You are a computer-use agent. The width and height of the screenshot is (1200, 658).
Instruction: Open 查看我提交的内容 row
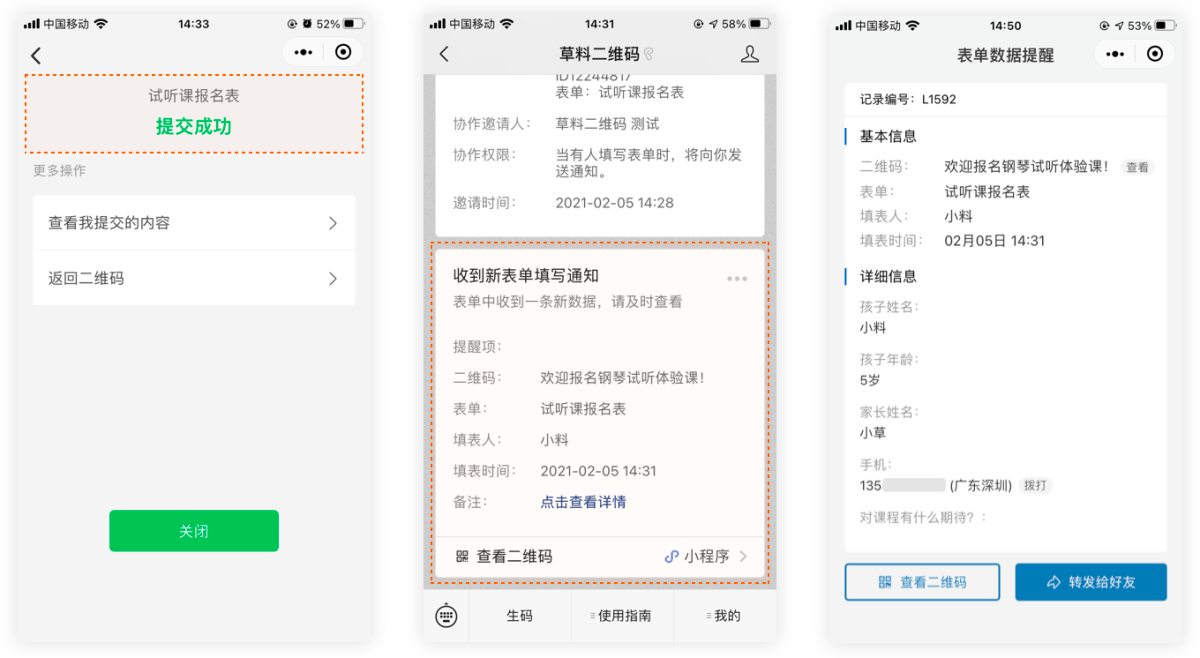(x=194, y=223)
